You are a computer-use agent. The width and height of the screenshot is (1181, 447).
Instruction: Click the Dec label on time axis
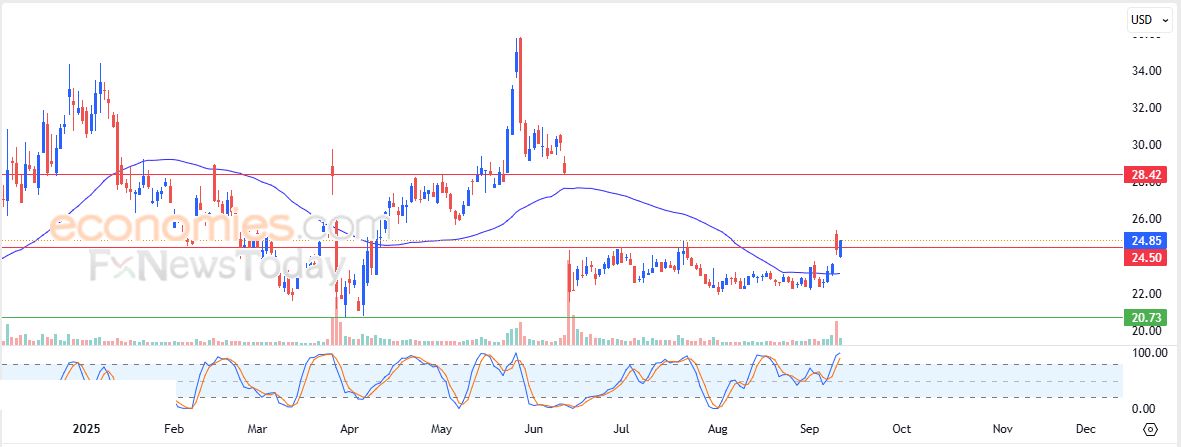[x=1085, y=428]
